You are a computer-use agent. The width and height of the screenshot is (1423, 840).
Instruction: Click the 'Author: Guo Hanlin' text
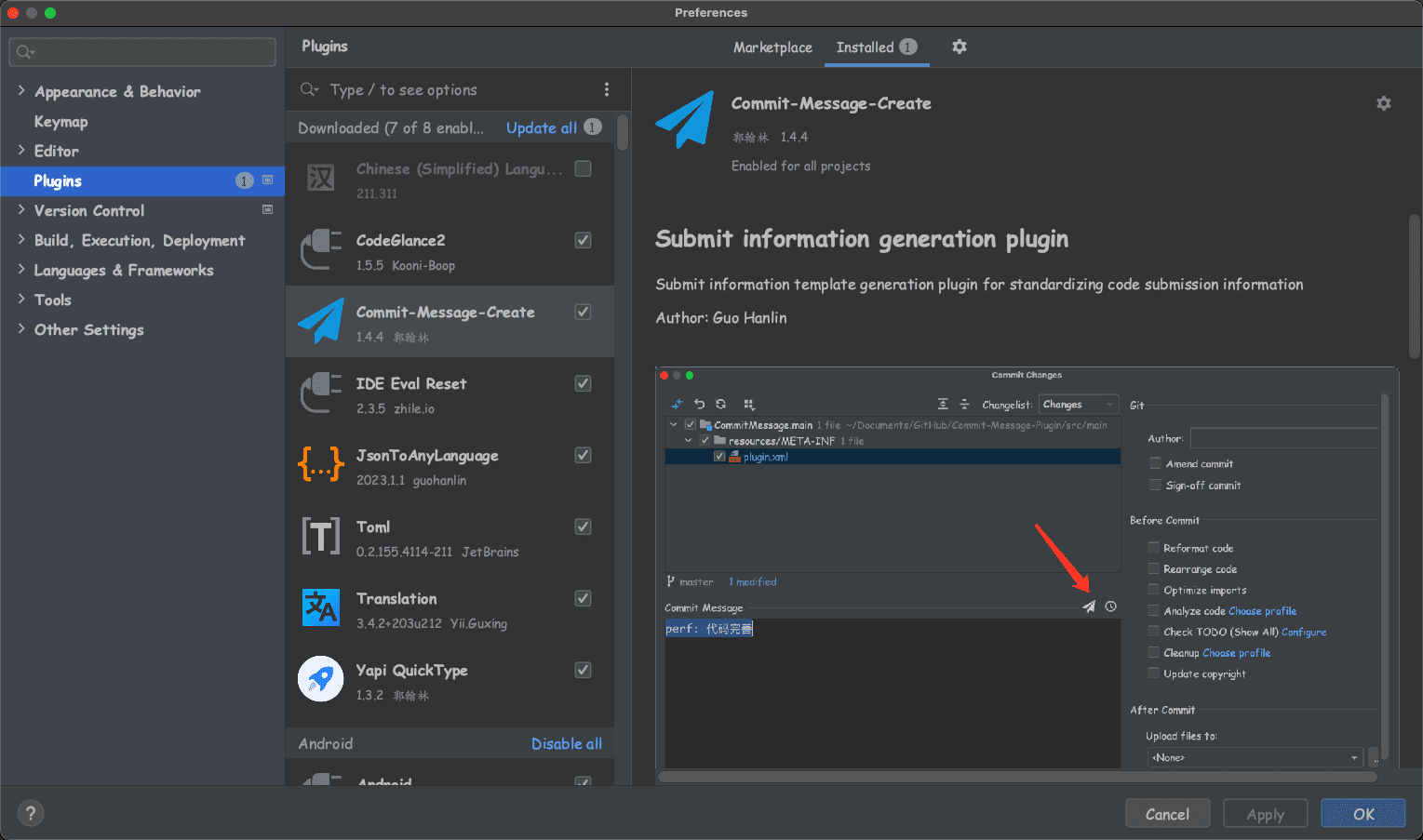[x=721, y=317]
